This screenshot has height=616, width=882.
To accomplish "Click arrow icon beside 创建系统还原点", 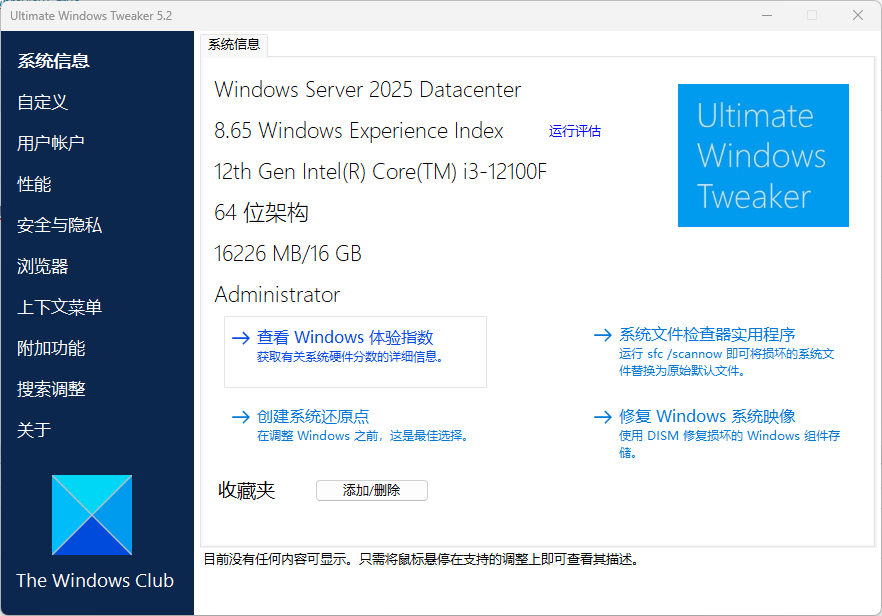I will (x=241, y=417).
